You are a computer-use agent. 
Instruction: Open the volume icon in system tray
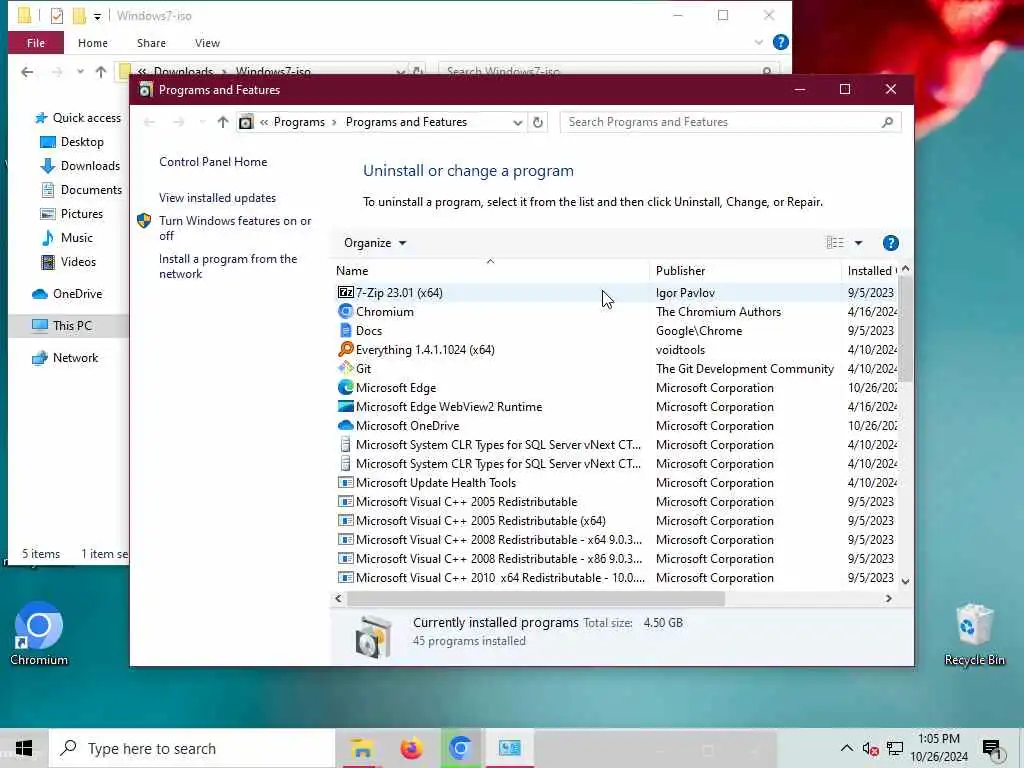[870, 748]
